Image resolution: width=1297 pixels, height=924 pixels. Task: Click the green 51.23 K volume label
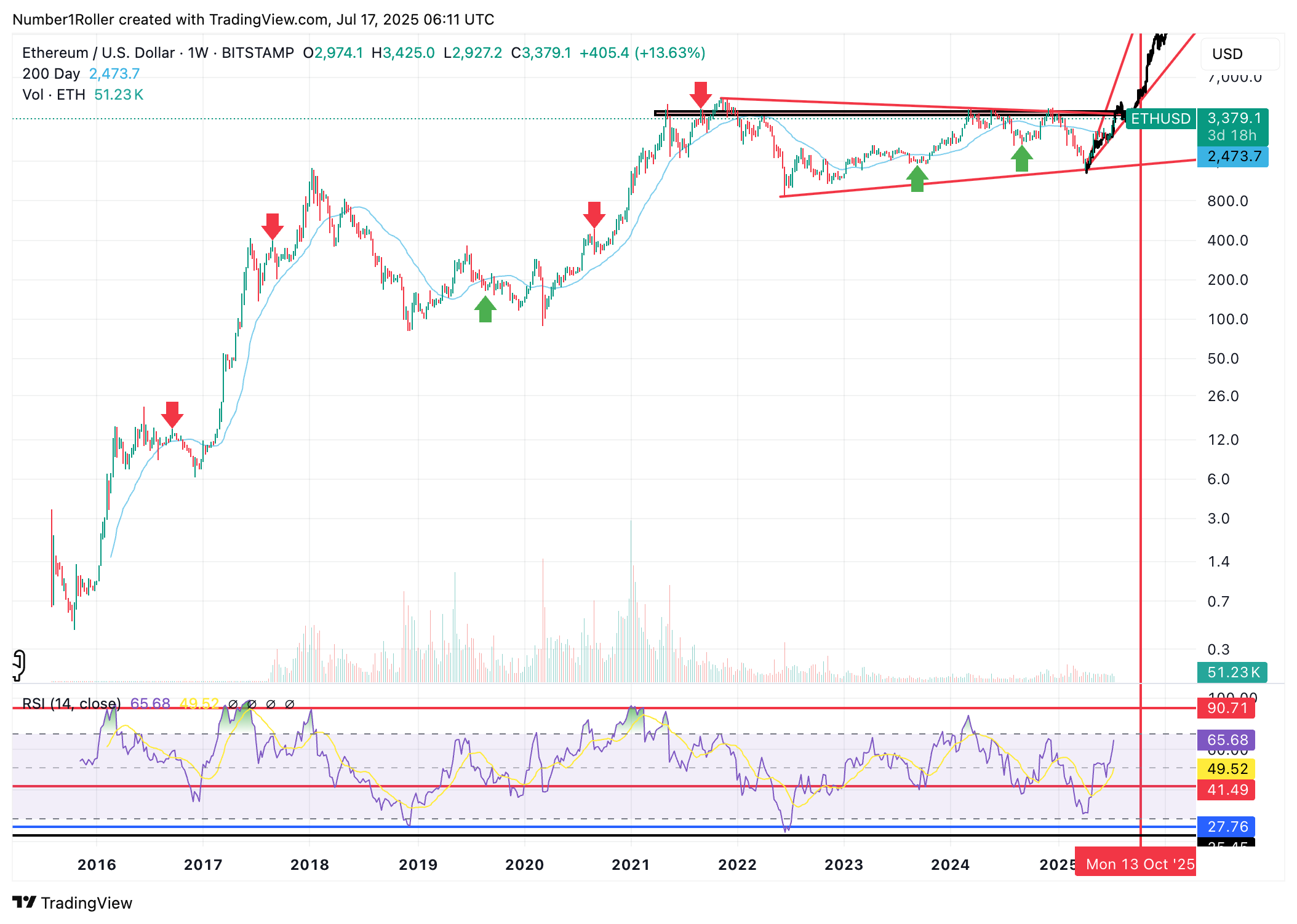[x=1232, y=672]
